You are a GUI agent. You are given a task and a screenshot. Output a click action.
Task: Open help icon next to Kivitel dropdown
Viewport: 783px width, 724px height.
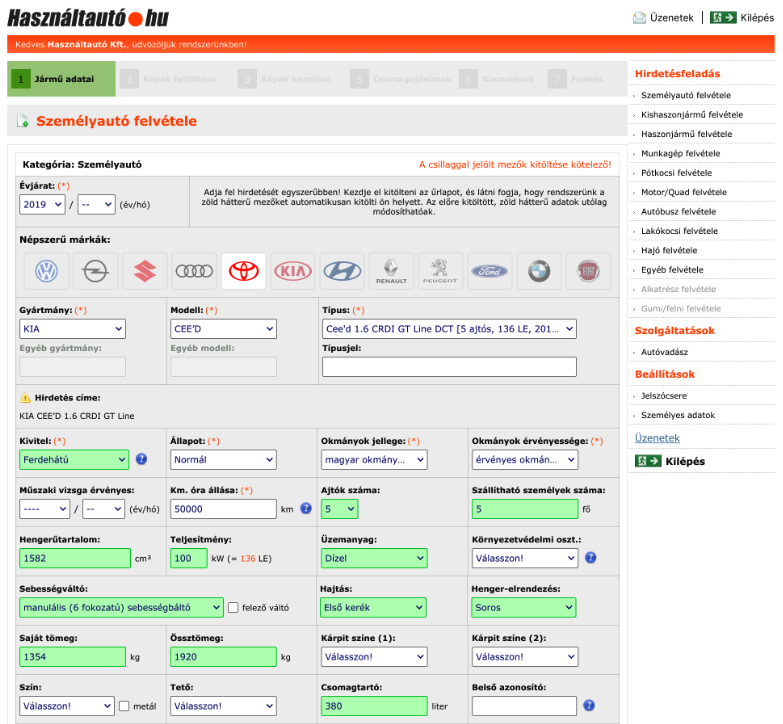(x=142, y=460)
